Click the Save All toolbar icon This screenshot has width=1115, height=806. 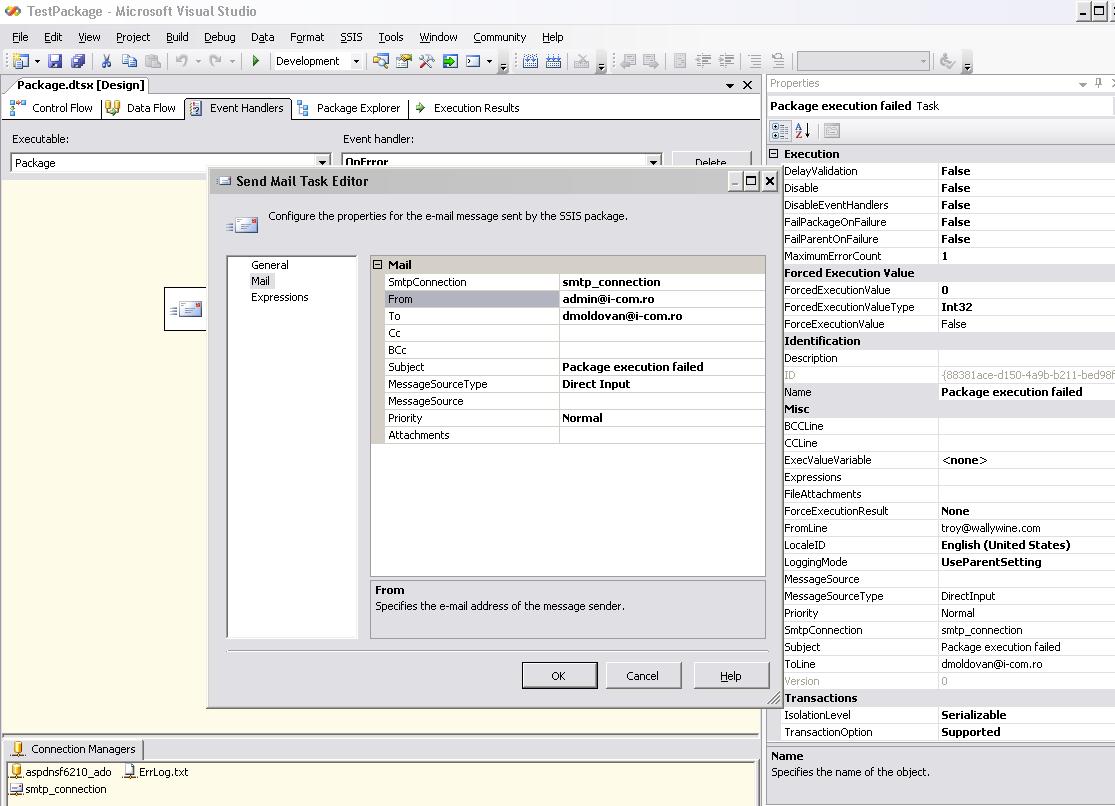point(77,61)
